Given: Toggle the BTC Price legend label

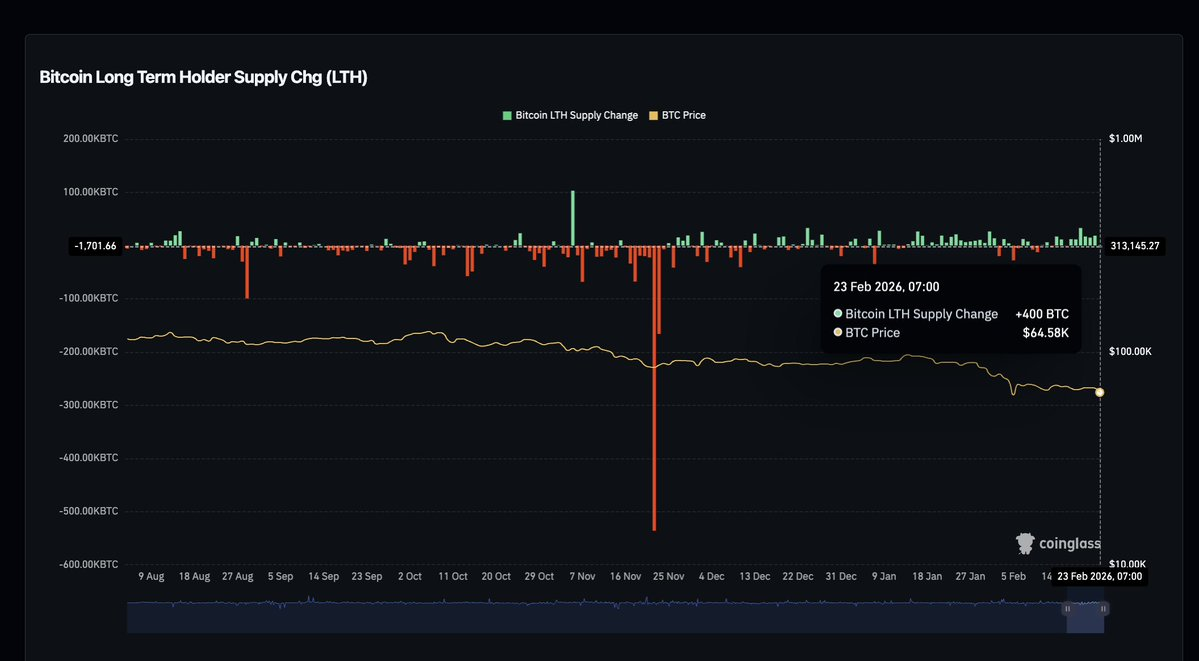Looking at the screenshot, I should [x=683, y=115].
